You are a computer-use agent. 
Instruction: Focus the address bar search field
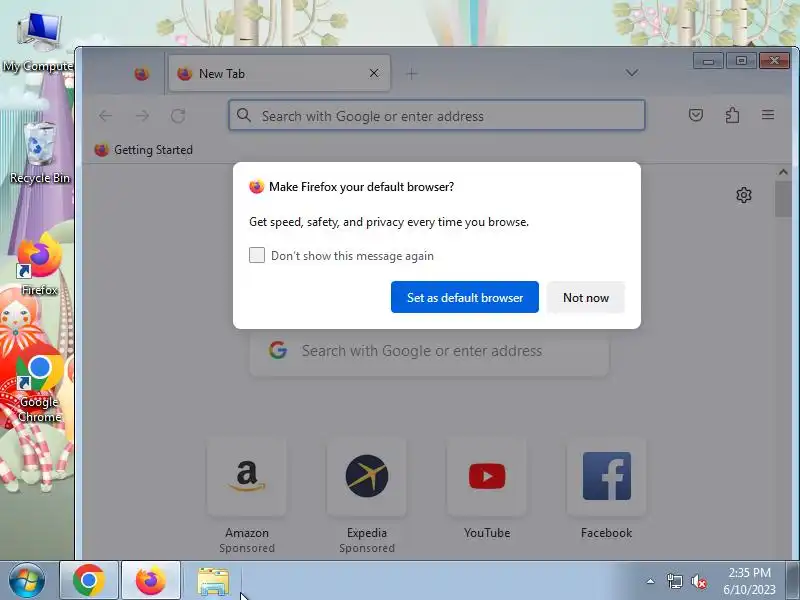pyautogui.click(x=437, y=115)
